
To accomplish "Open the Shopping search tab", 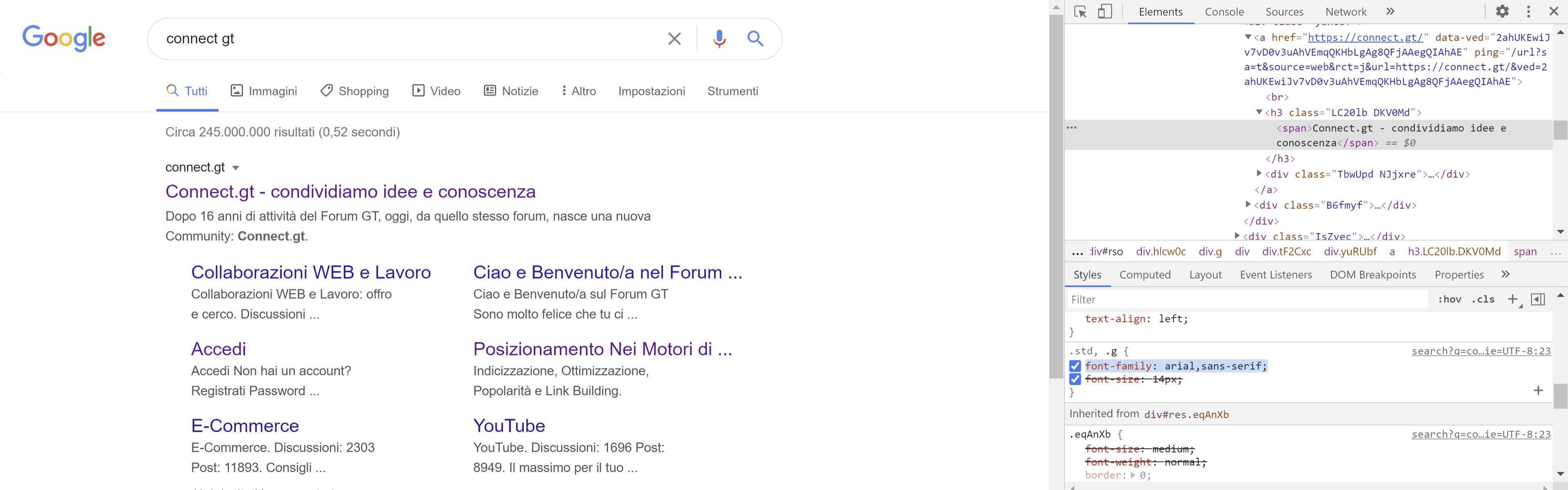I will tap(354, 91).
